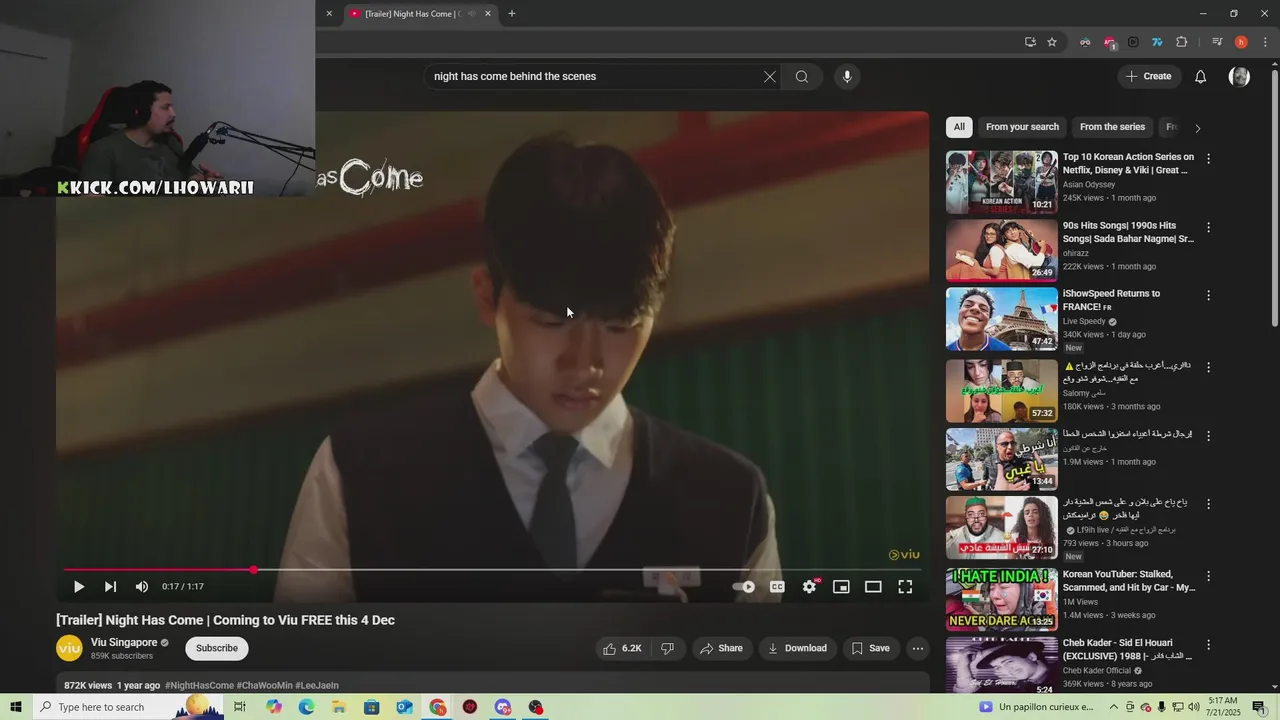Open YouTube notifications bell
This screenshot has width=1280, height=720.
[1201, 77]
